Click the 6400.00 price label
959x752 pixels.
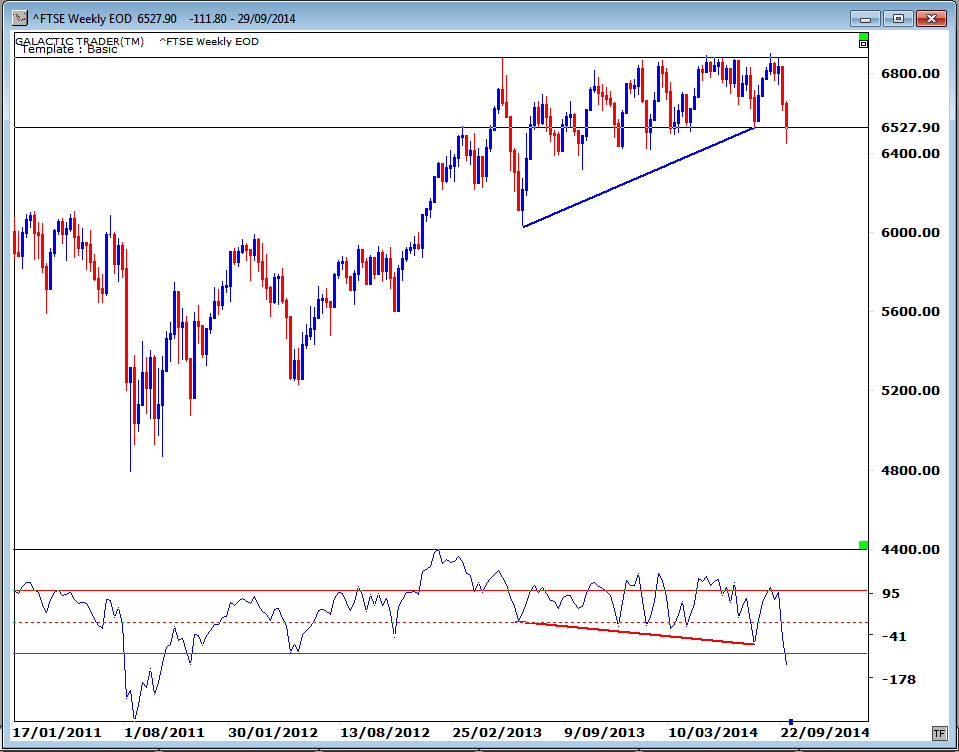click(x=910, y=153)
